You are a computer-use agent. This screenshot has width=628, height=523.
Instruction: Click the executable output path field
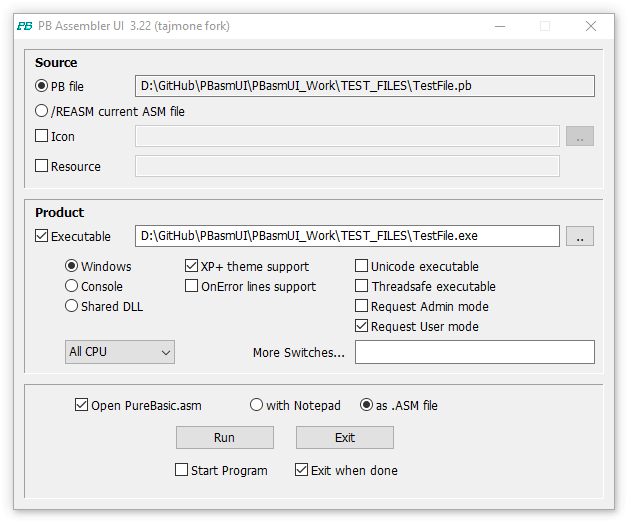click(347, 236)
